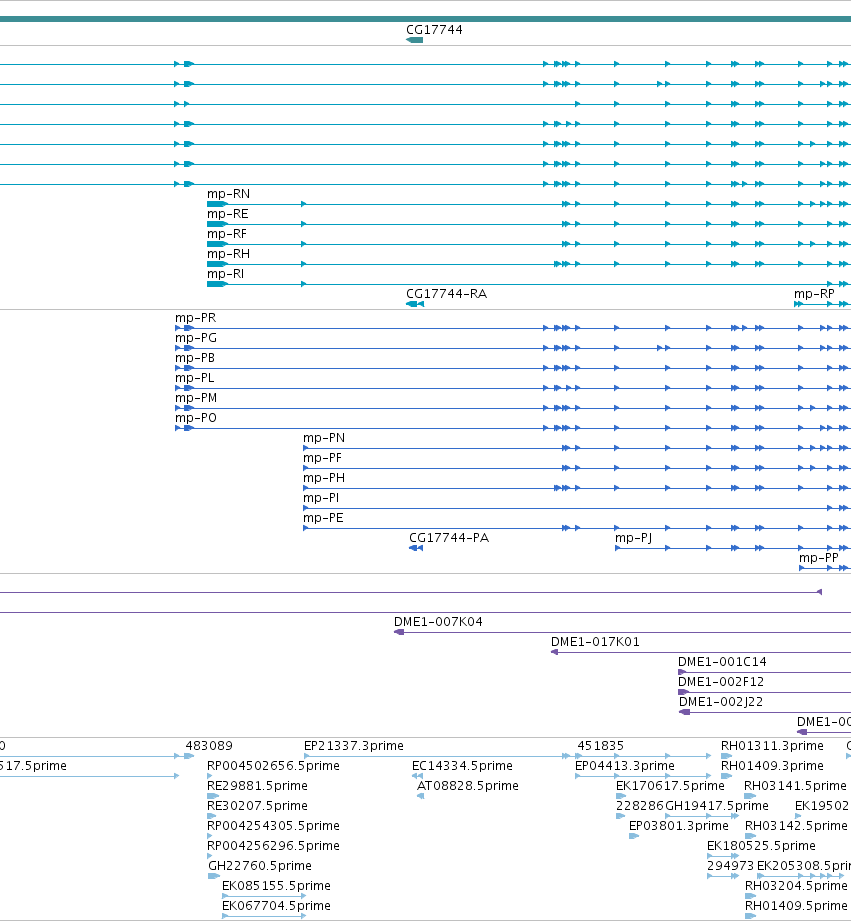The width and height of the screenshot is (851, 921).
Task: Select the DME1-017K01 clone label
Action: click(x=595, y=641)
